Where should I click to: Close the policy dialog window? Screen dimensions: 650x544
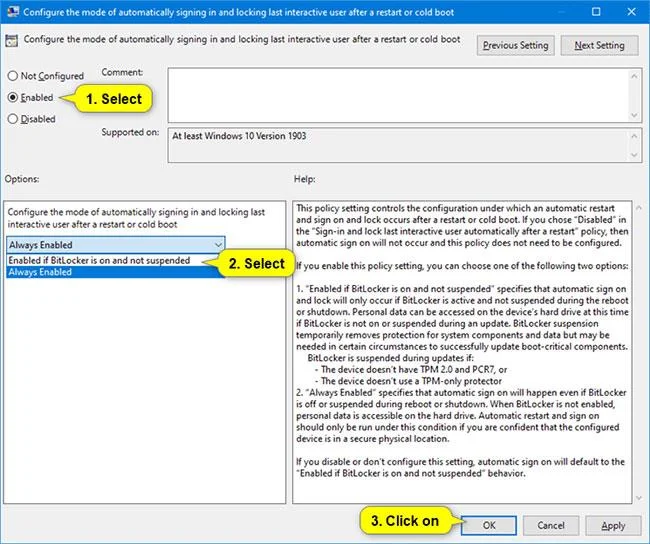(631, 11)
